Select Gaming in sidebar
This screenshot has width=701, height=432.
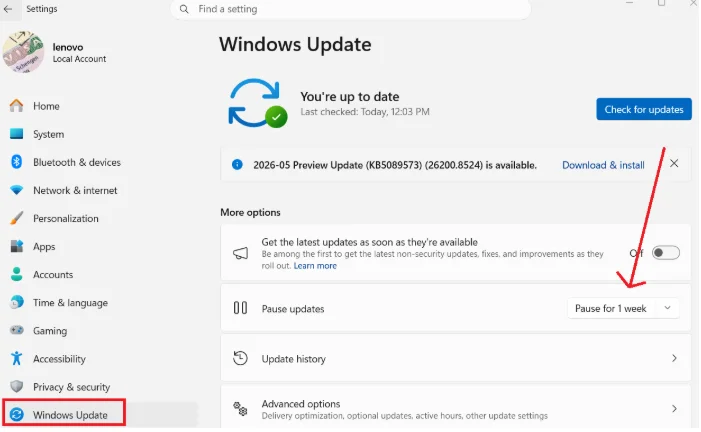50,331
